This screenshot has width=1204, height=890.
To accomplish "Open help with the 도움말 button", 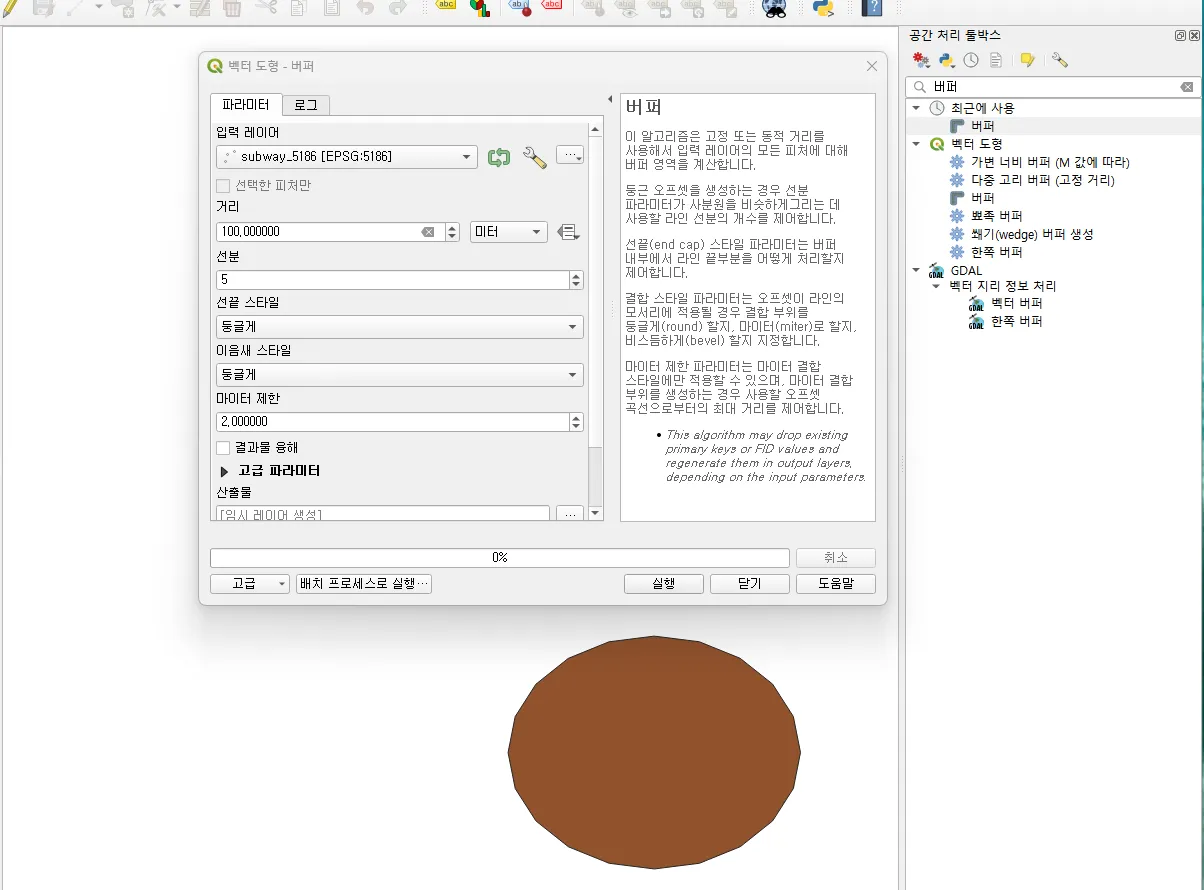I will pyautogui.click(x=836, y=583).
